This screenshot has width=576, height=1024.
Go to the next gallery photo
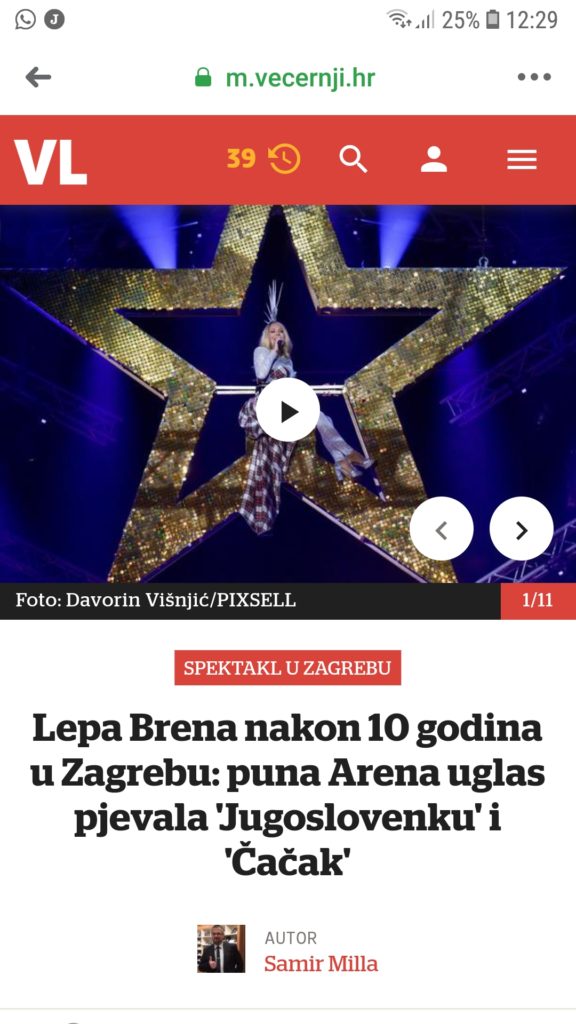click(521, 529)
